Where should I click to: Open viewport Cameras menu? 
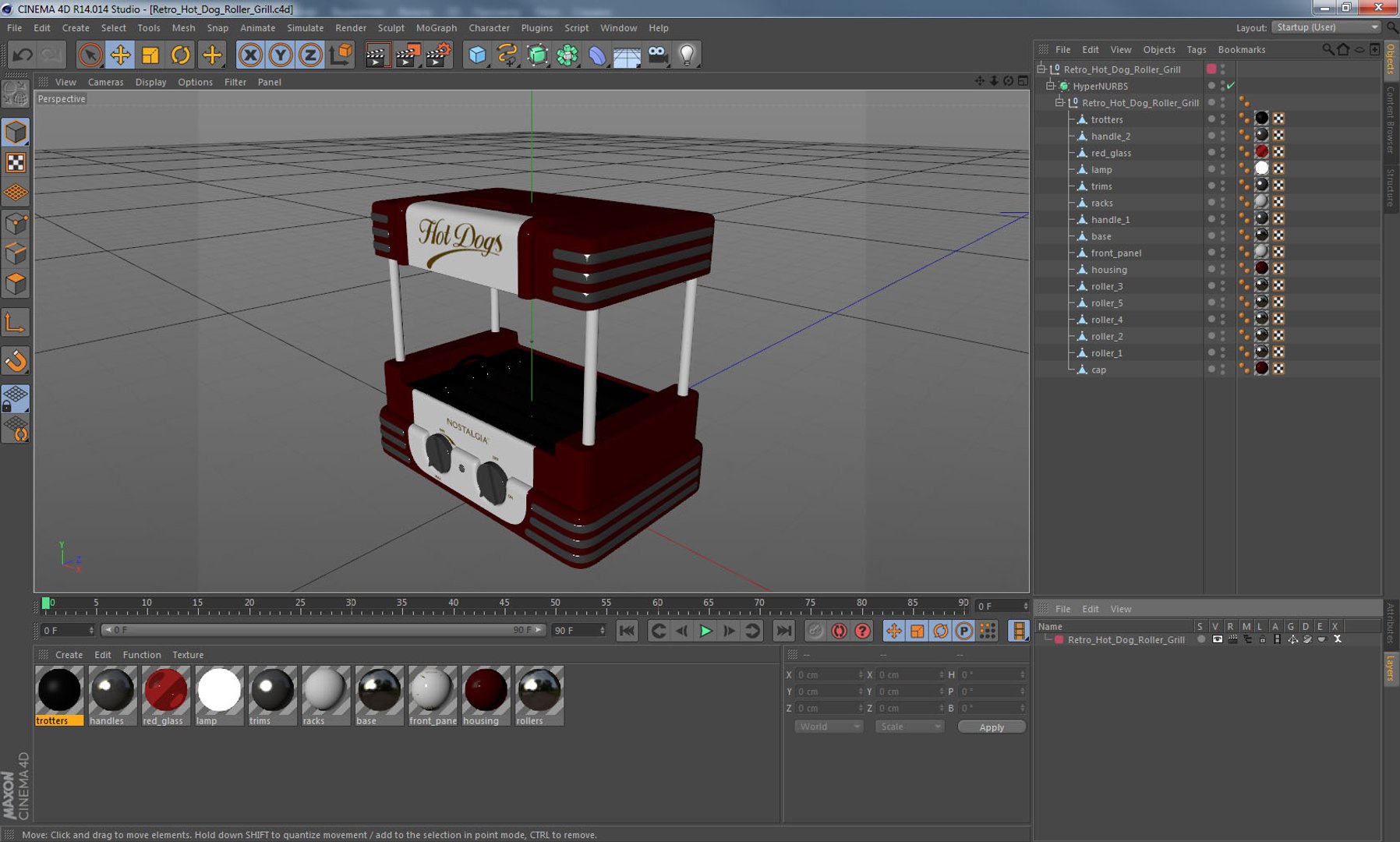pos(105,82)
